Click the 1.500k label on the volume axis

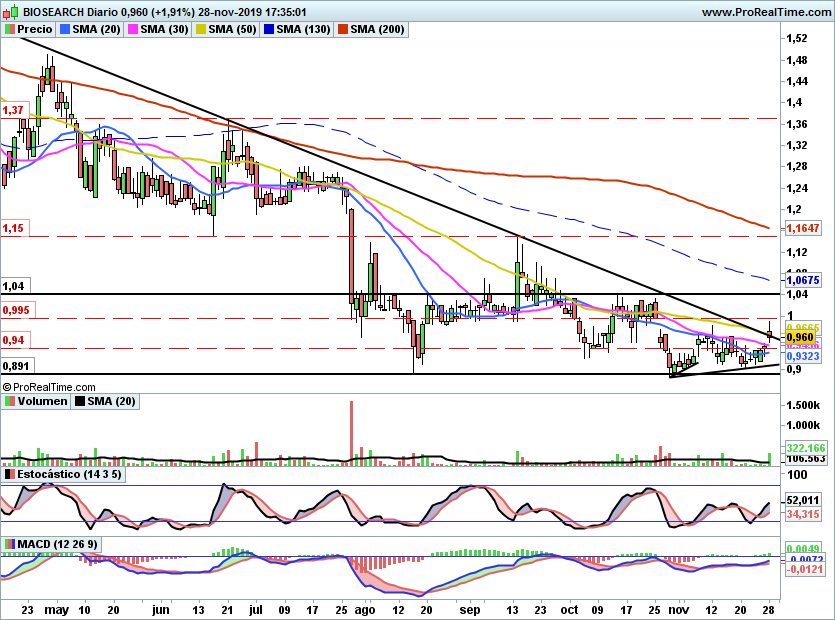803,405
